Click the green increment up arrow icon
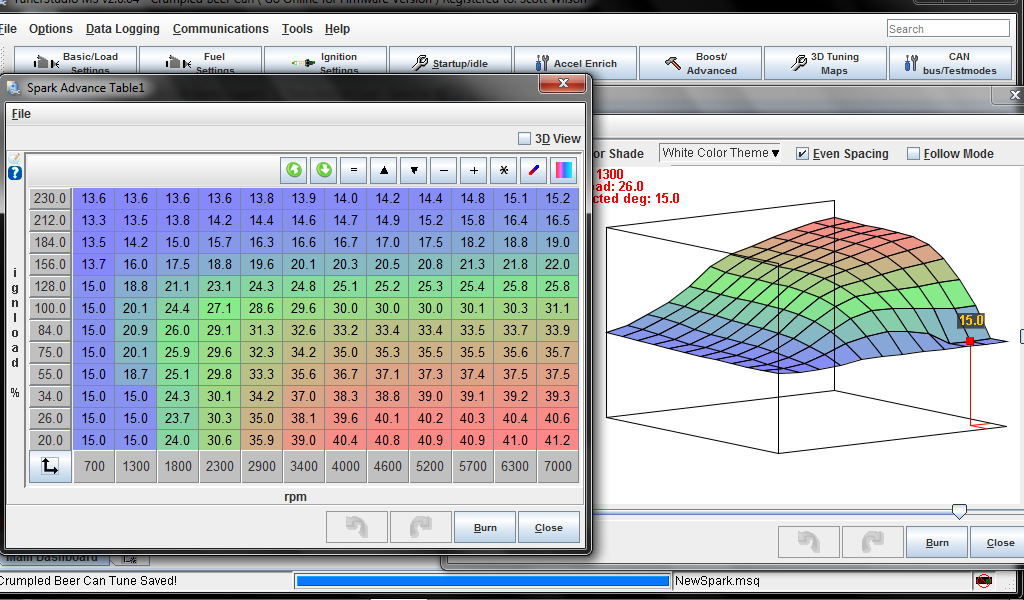This screenshot has height=600, width=1024. coord(294,169)
